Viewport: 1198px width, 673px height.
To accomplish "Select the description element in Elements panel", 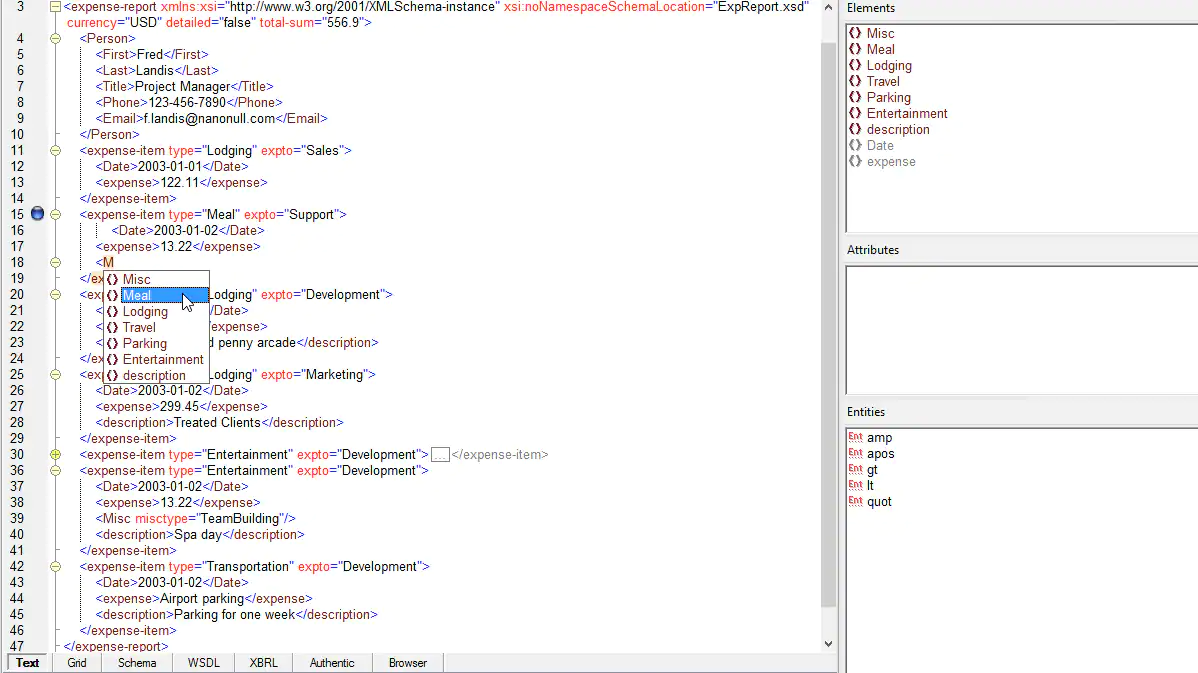I will [x=899, y=129].
